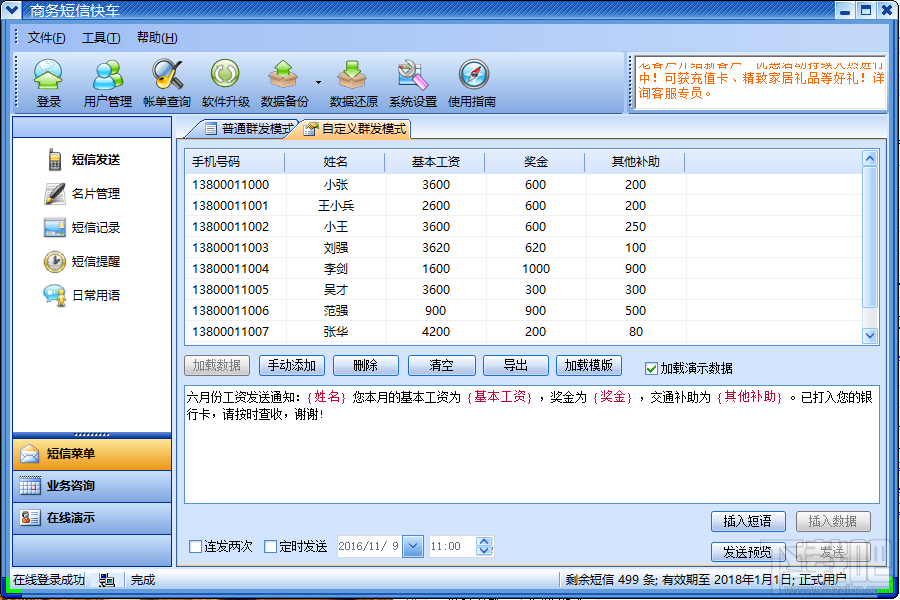900x600 pixels.
Task: Click 在线登录成功 status bar entry
Action: click(x=49, y=580)
